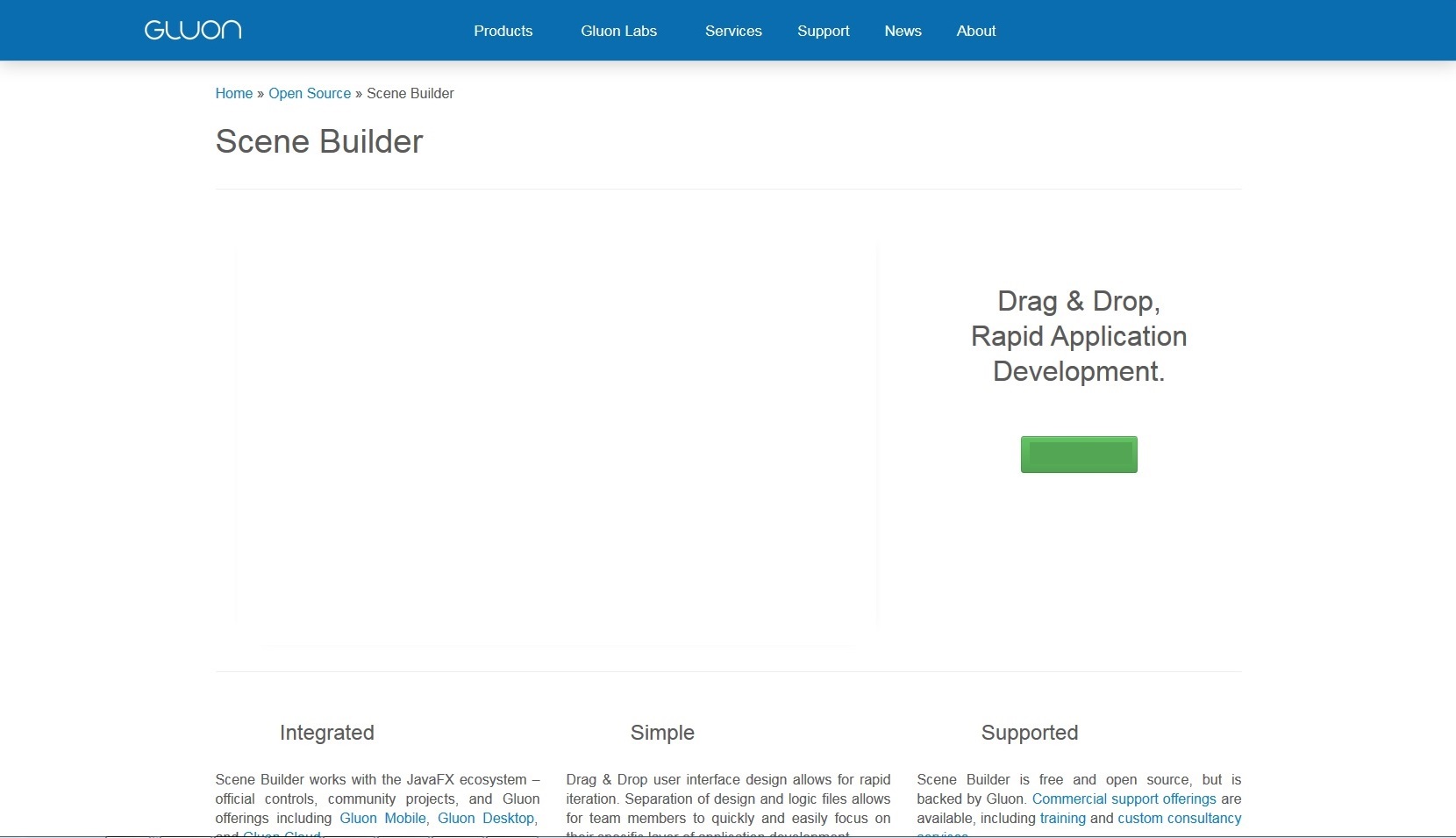Open the About menu
Viewport: 1456px width, 838px height.
pos(976,31)
